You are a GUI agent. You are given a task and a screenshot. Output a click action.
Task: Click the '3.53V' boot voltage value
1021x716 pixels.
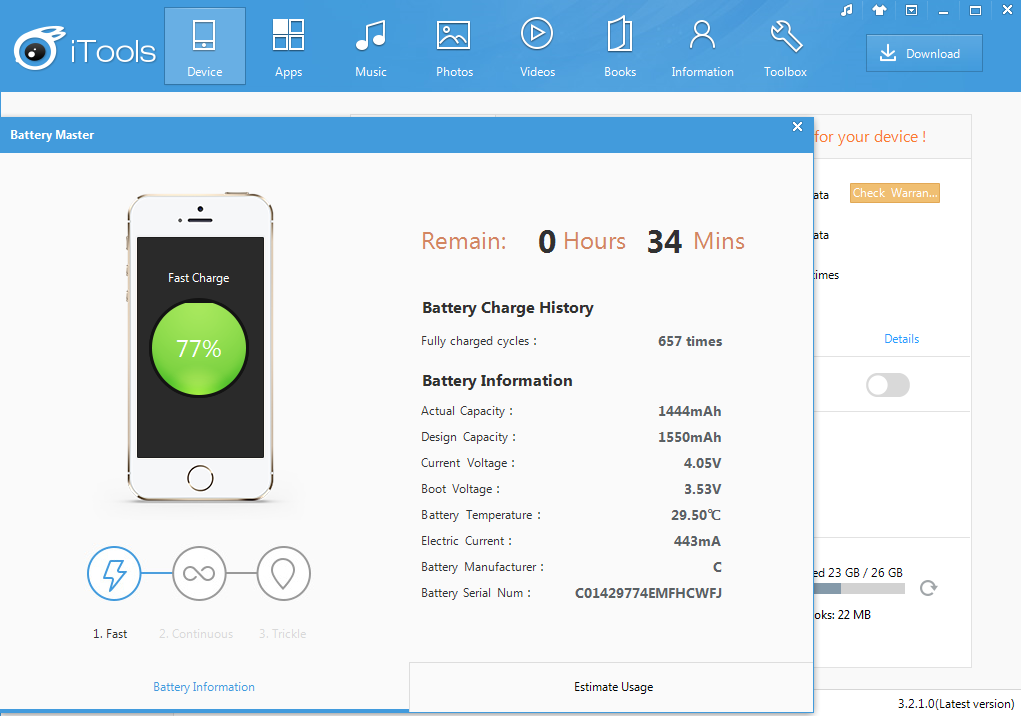tap(703, 489)
